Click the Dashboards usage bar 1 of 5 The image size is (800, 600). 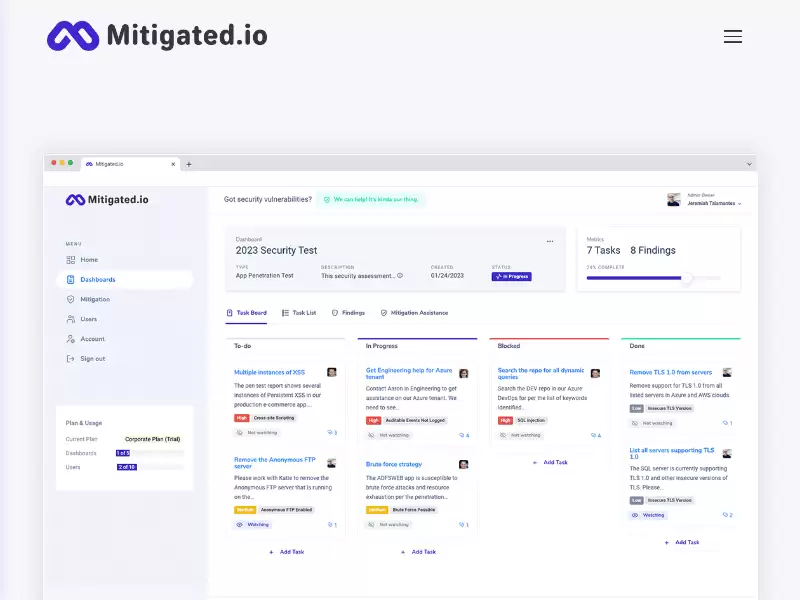click(x=149, y=453)
